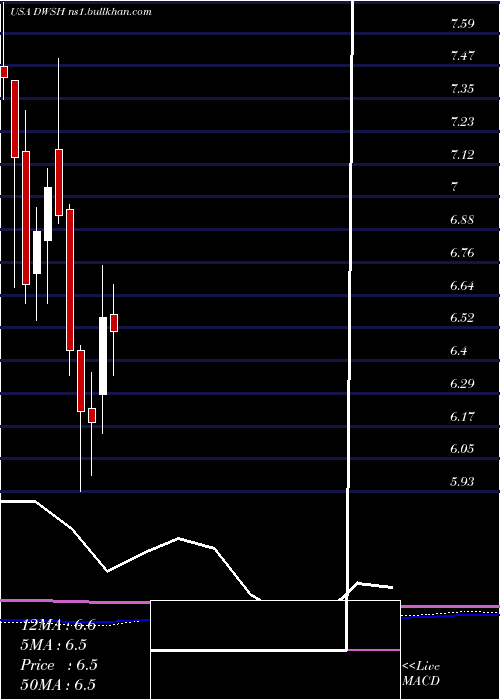
Task: Click the '12MA : 6.6' legend text
Action: 58,625
